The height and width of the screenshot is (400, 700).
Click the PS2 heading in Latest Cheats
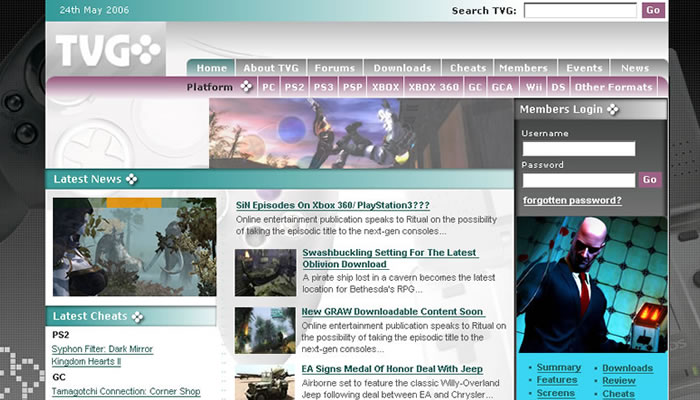point(61,335)
